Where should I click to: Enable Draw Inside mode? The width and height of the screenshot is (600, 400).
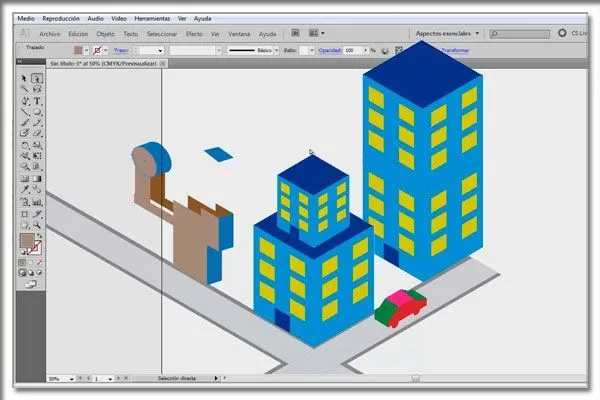pyautogui.click(x=39, y=273)
